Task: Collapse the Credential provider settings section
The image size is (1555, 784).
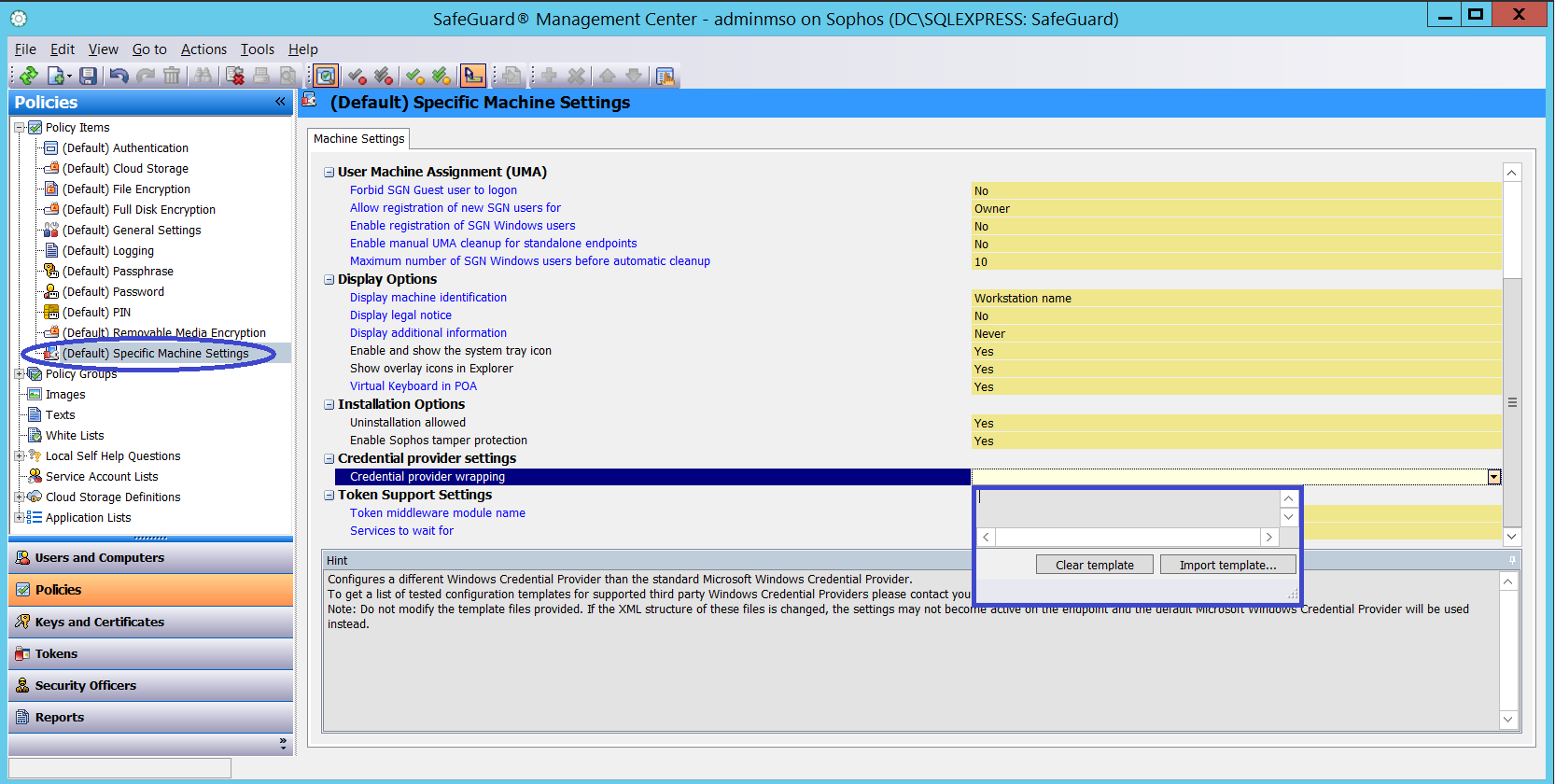Action: tap(329, 459)
